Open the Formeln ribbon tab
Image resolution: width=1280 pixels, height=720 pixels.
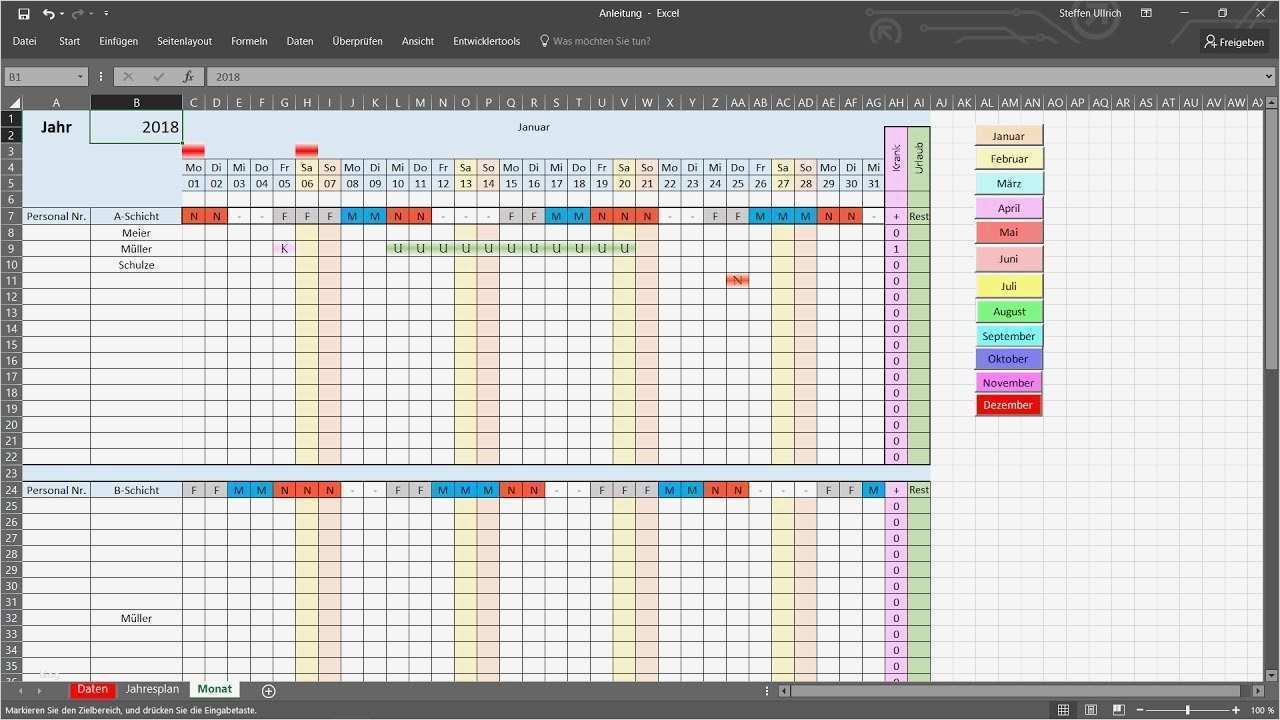[249, 42]
